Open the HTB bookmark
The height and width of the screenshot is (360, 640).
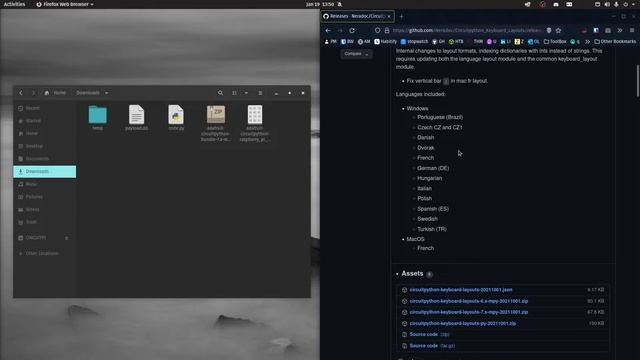[x=456, y=41]
